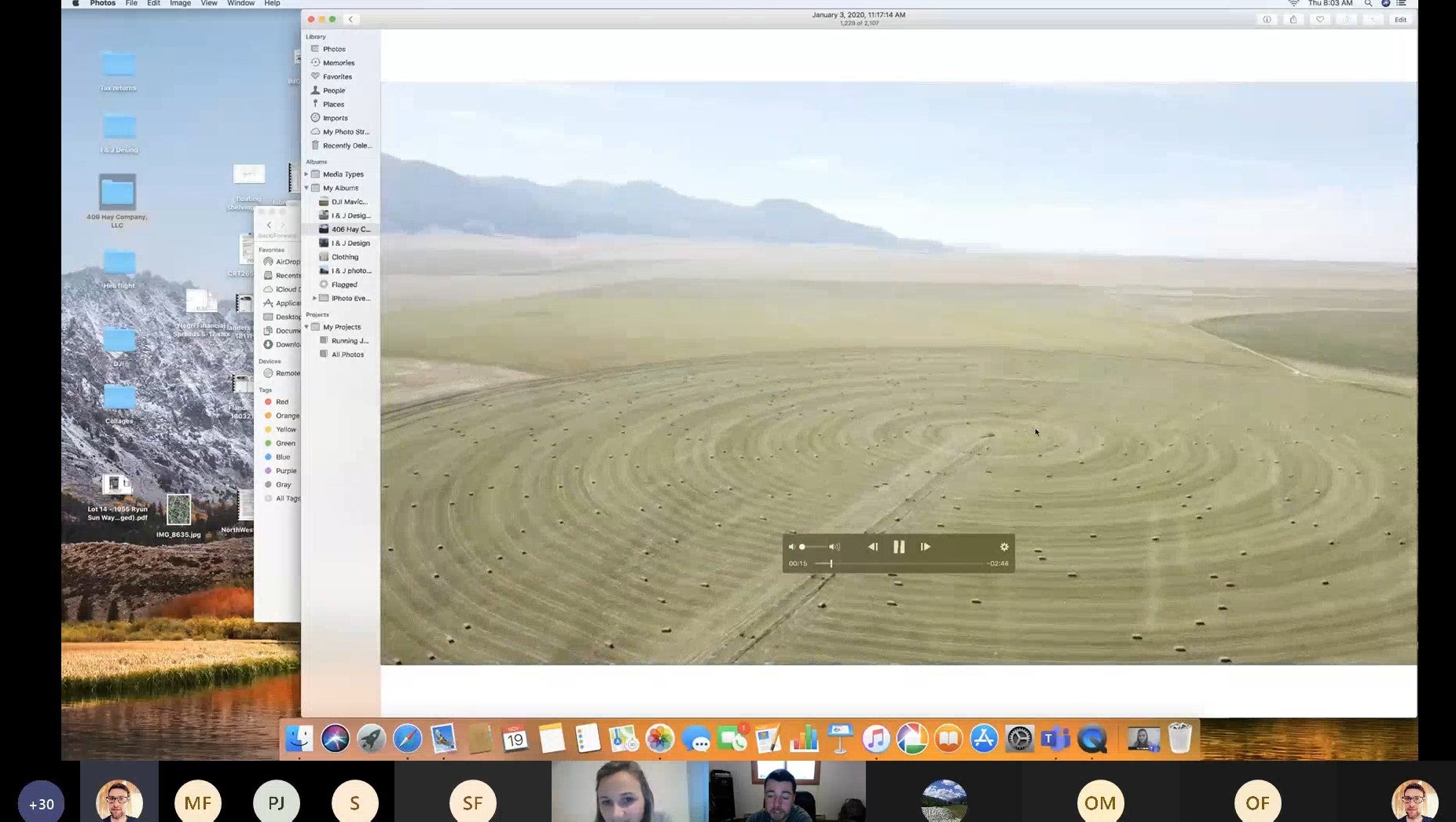Open the DJI Mavic album
This screenshot has height=822, width=1456.
click(x=349, y=202)
